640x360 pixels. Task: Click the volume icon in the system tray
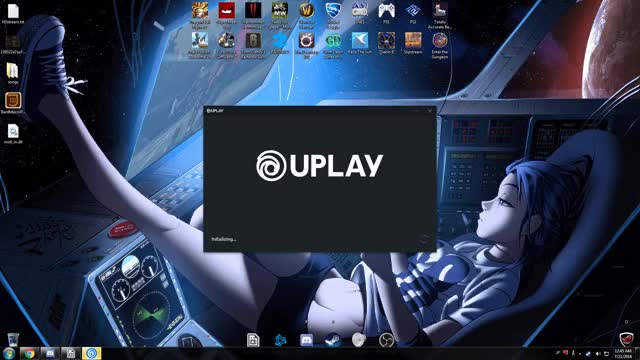click(x=598, y=353)
